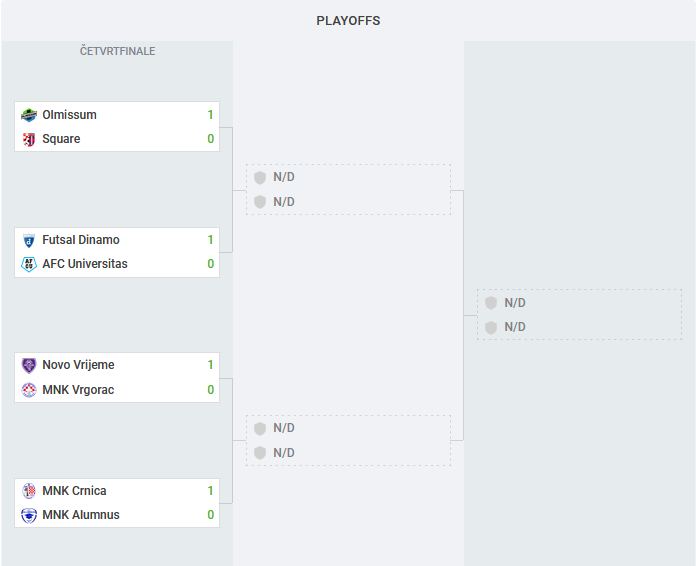Click the MNK Alumnus crest icon
The width and height of the screenshot is (696, 566).
point(29,515)
